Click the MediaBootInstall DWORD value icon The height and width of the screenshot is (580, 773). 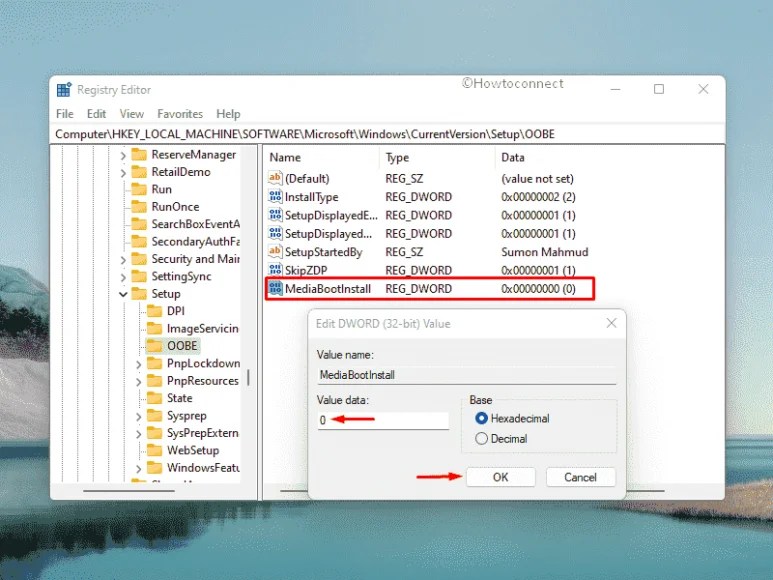click(275, 288)
